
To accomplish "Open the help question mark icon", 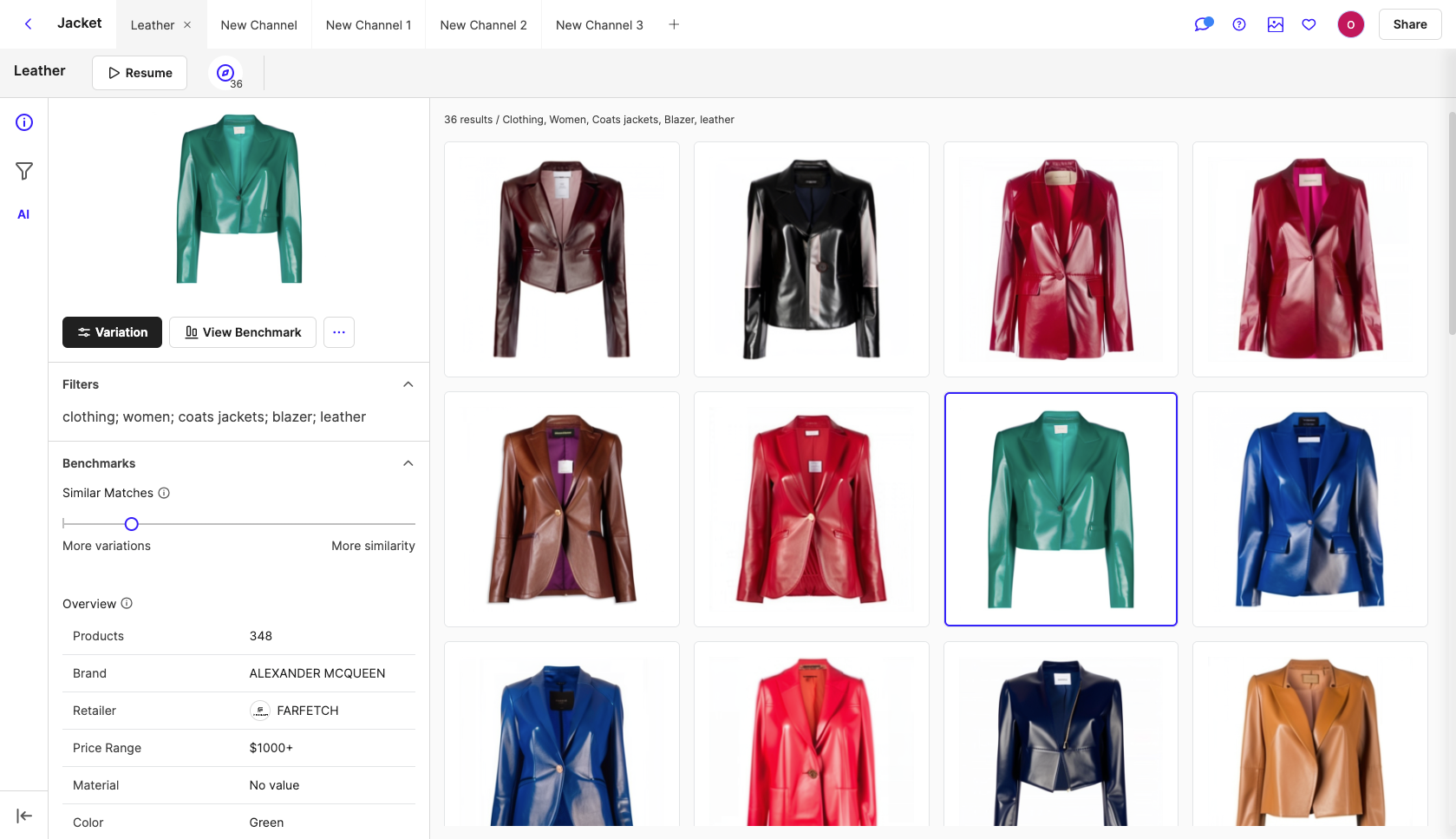I will coord(1239,24).
